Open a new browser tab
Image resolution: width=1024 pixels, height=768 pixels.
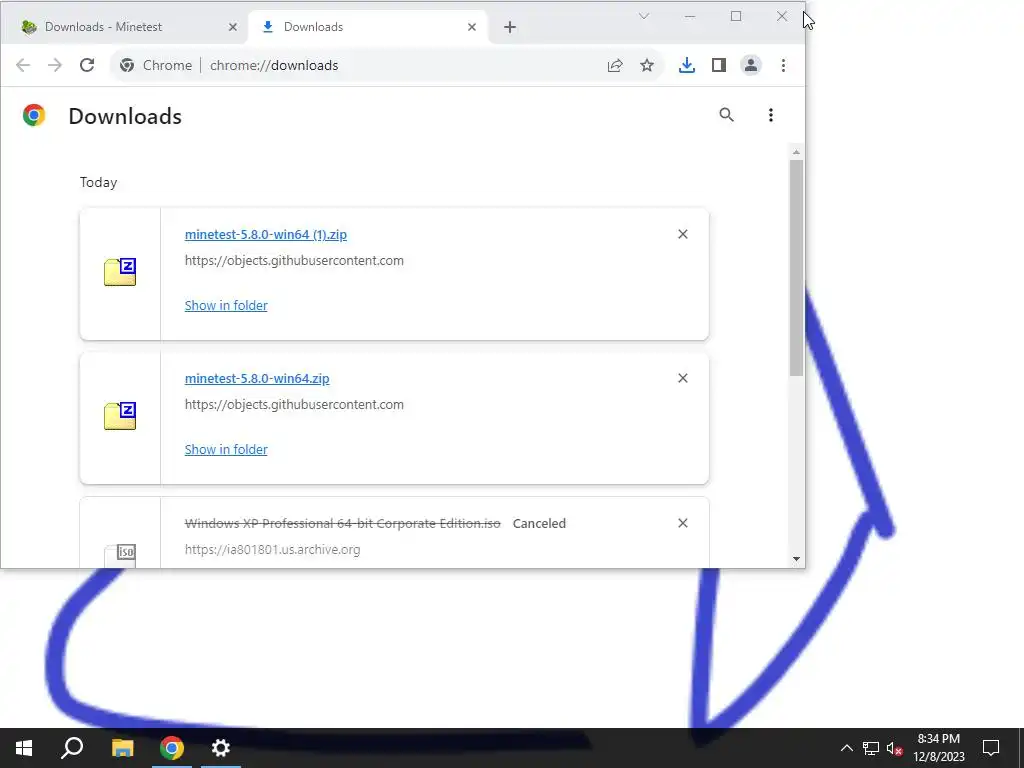click(510, 27)
